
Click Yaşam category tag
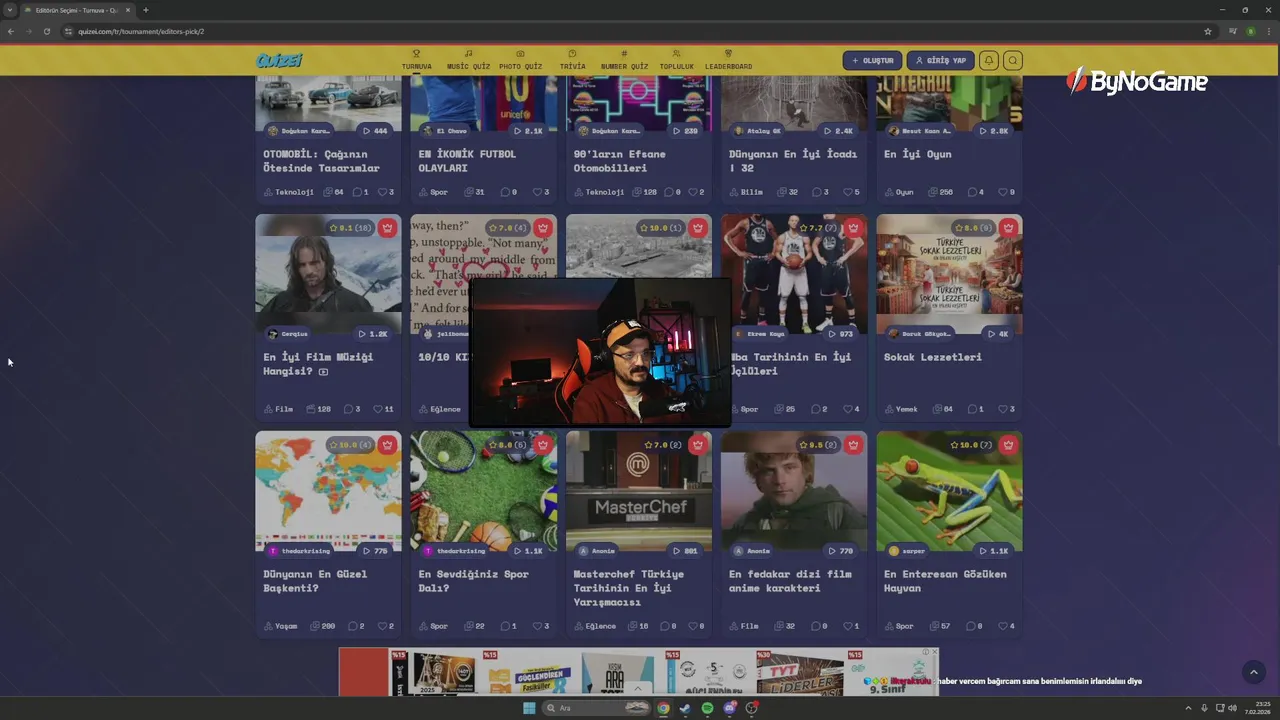click(281, 626)
